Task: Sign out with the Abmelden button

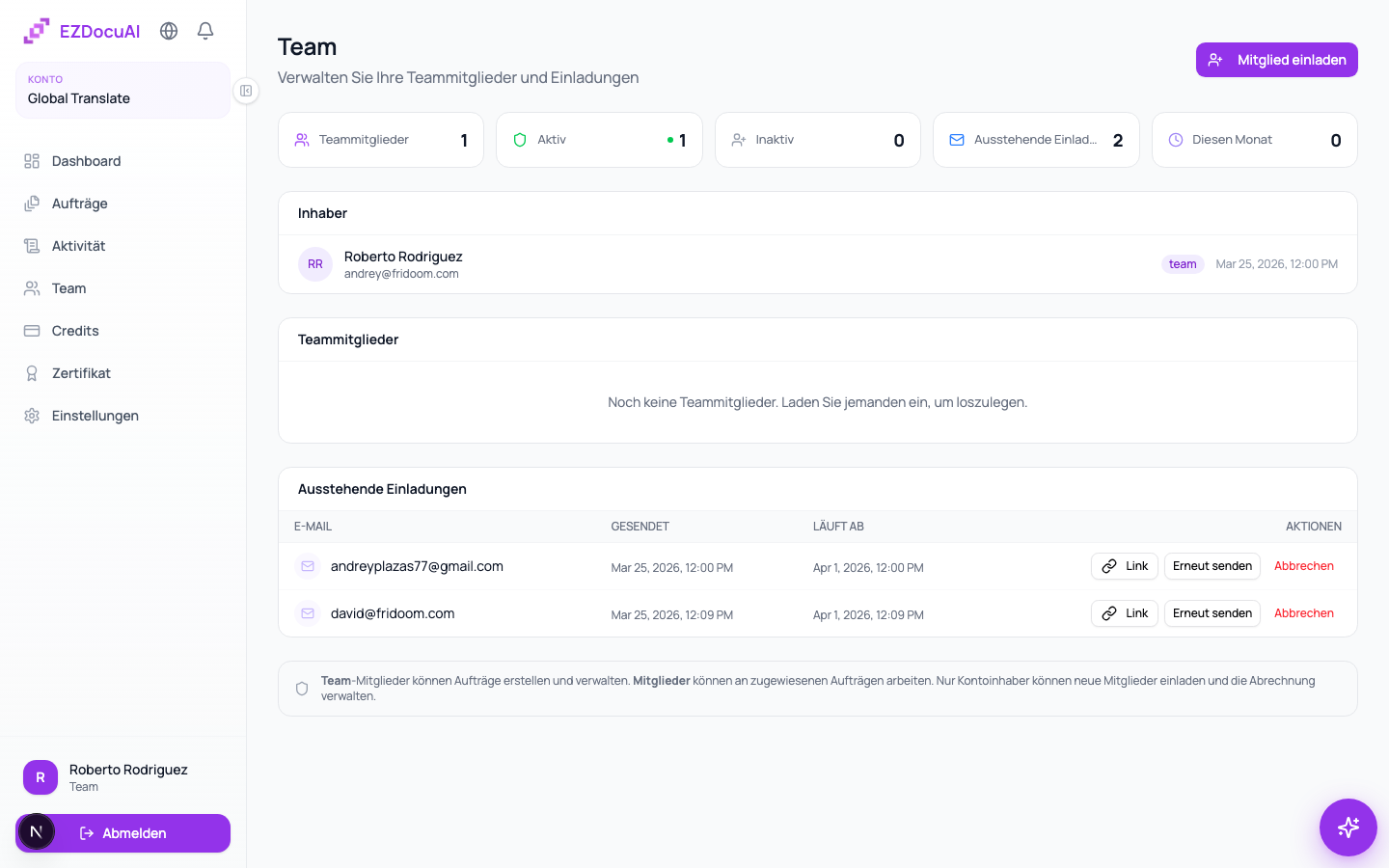Action: click(x=123, y=833)
